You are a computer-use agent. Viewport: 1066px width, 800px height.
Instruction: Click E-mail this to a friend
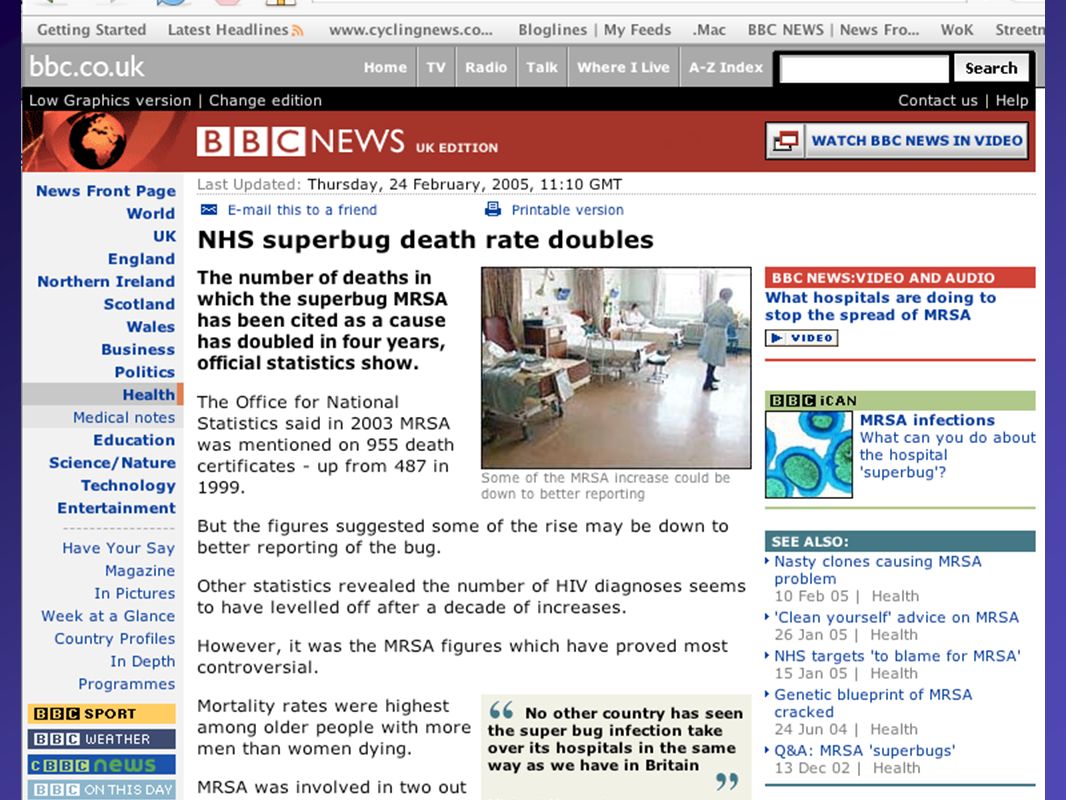(302, 210)
